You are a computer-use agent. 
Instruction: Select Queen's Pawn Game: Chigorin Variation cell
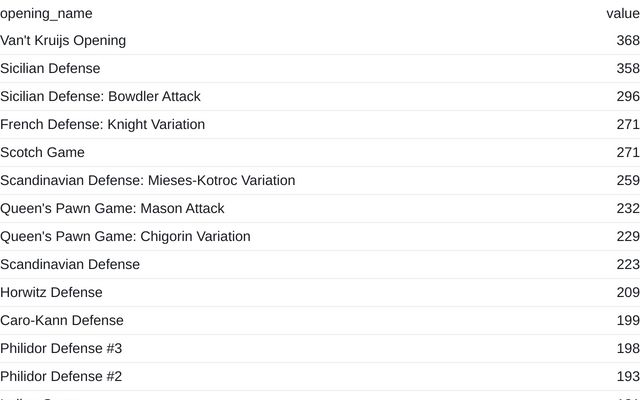click(125, 237)
